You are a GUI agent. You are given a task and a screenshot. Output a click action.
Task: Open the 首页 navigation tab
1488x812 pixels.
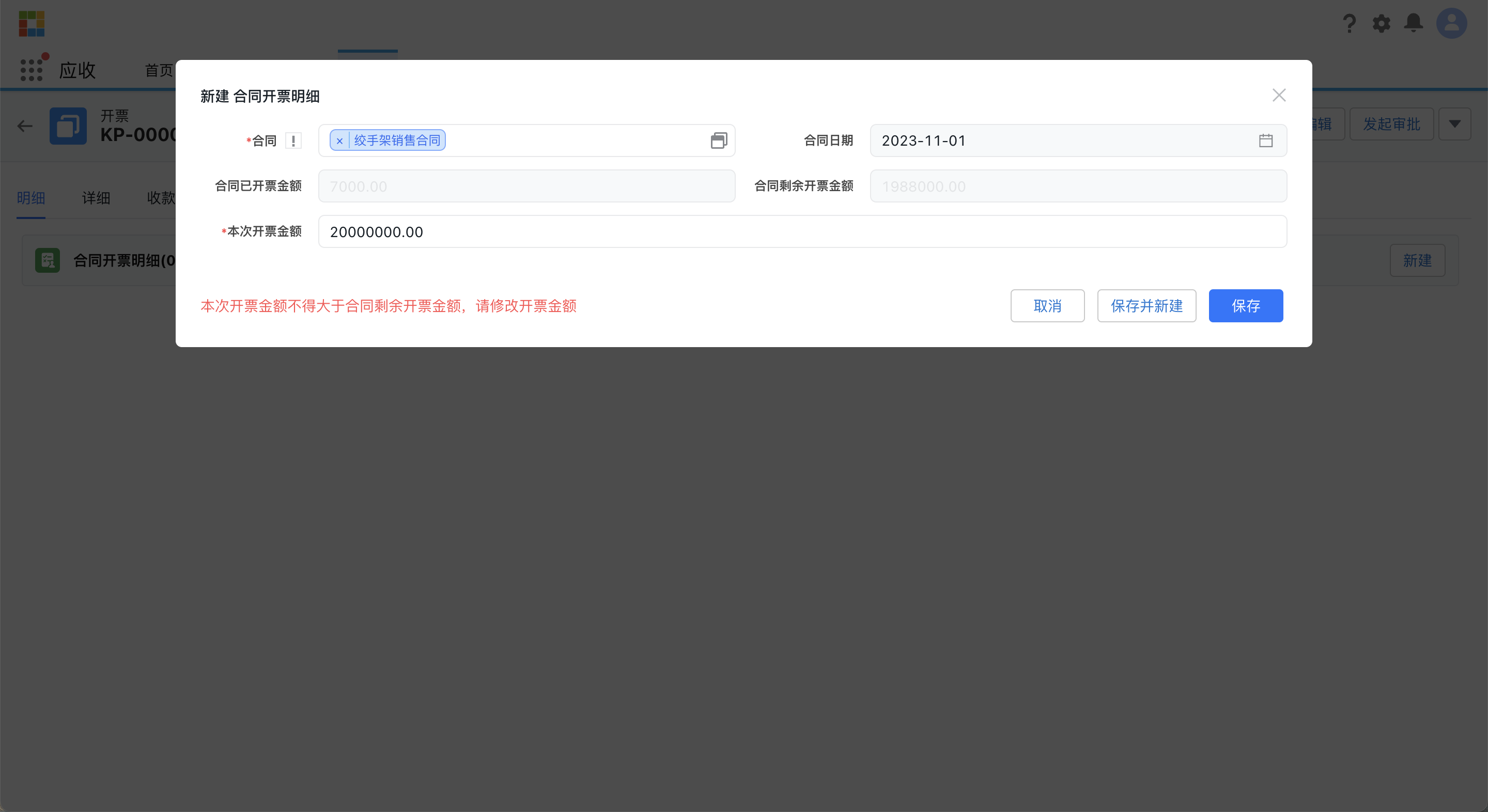(x=159, y=70)
